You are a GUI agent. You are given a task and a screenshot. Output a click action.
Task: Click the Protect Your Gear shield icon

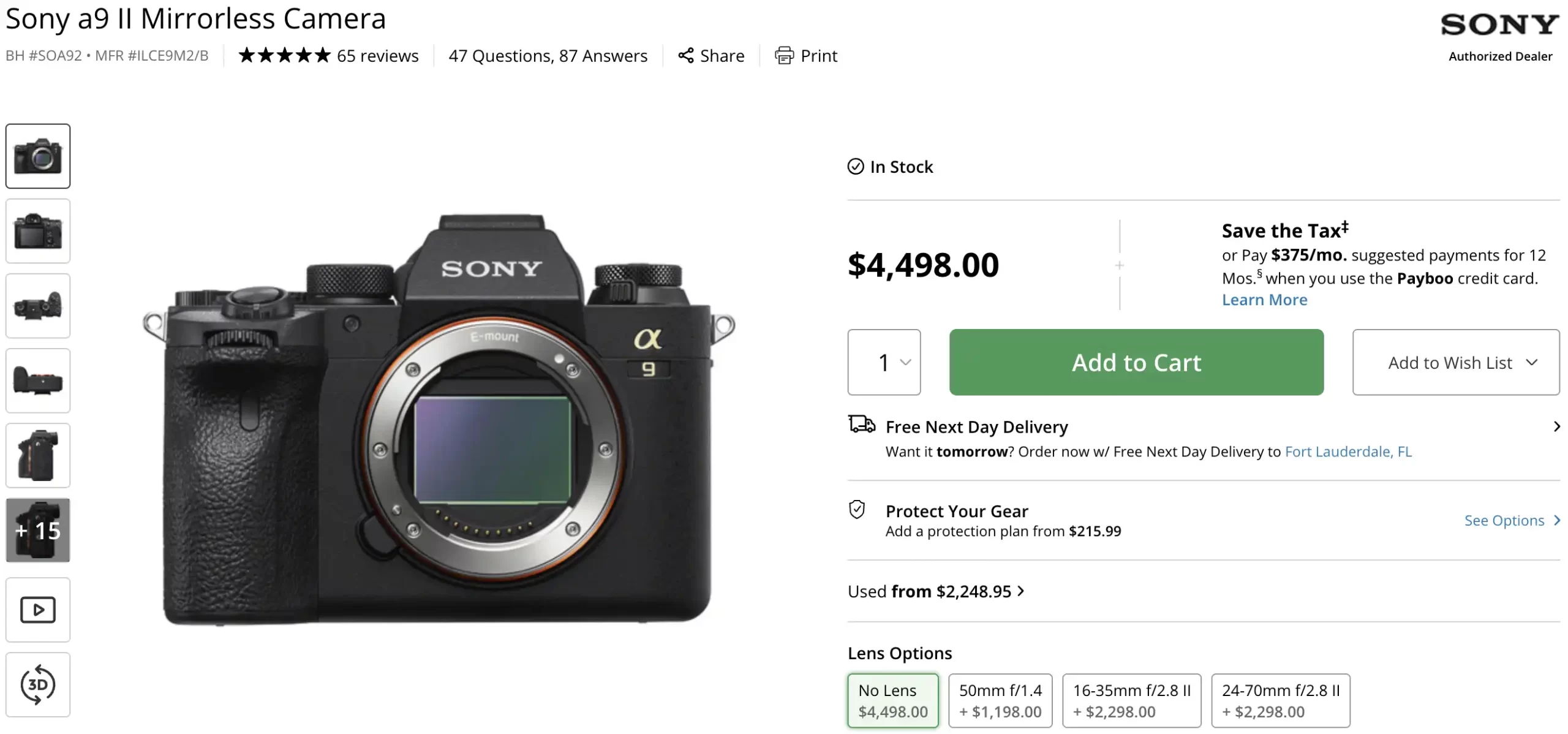pyautogui.click(x=857, y=510)
